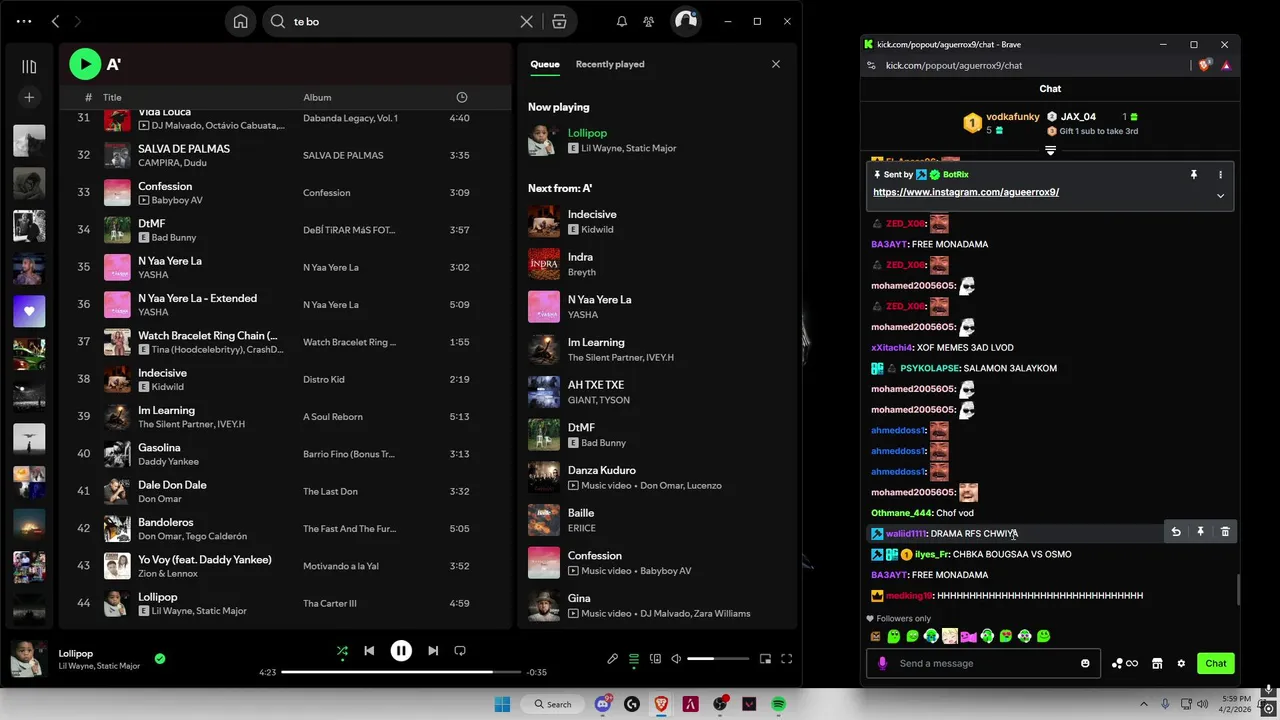1280x720 pixels.
Task: Open Spotify Your Library sidebar icon
Action: tap(29, 66)
